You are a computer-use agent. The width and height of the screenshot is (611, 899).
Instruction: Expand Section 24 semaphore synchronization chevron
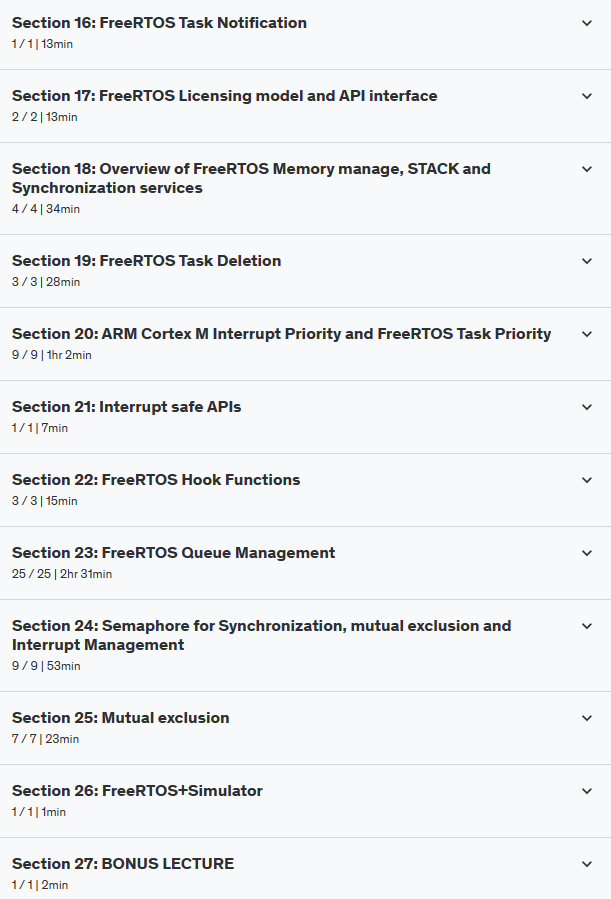pos(587,625)
